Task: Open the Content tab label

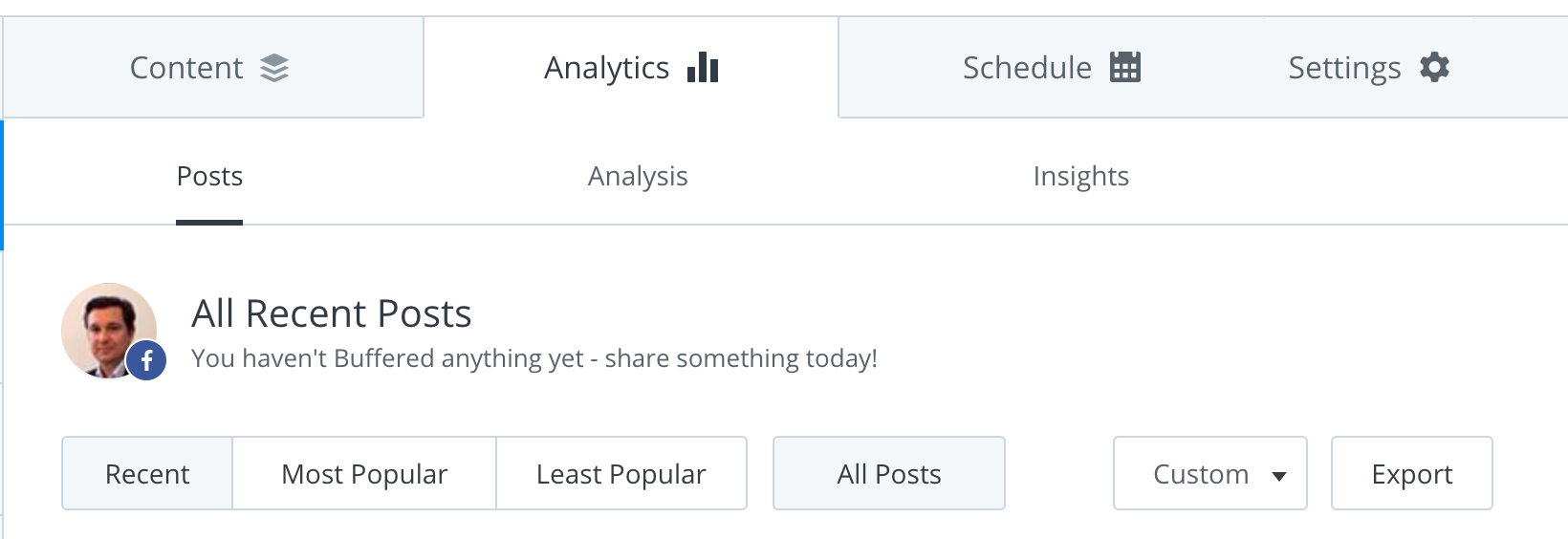Action: click(x=186, y=68)
